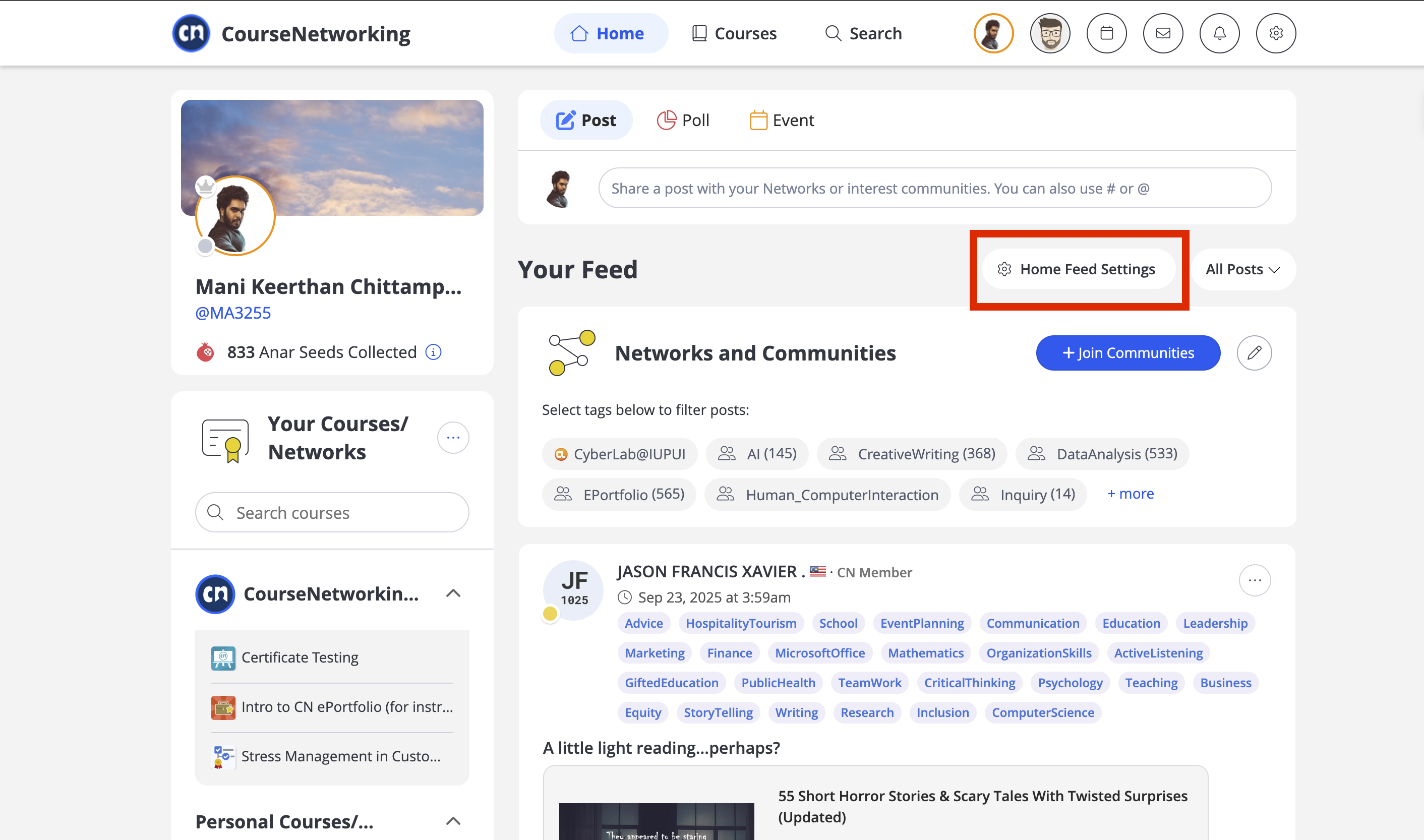Click the Networks and Communities graph icon
Screen dimensions: 1424x840
point(572,352)
